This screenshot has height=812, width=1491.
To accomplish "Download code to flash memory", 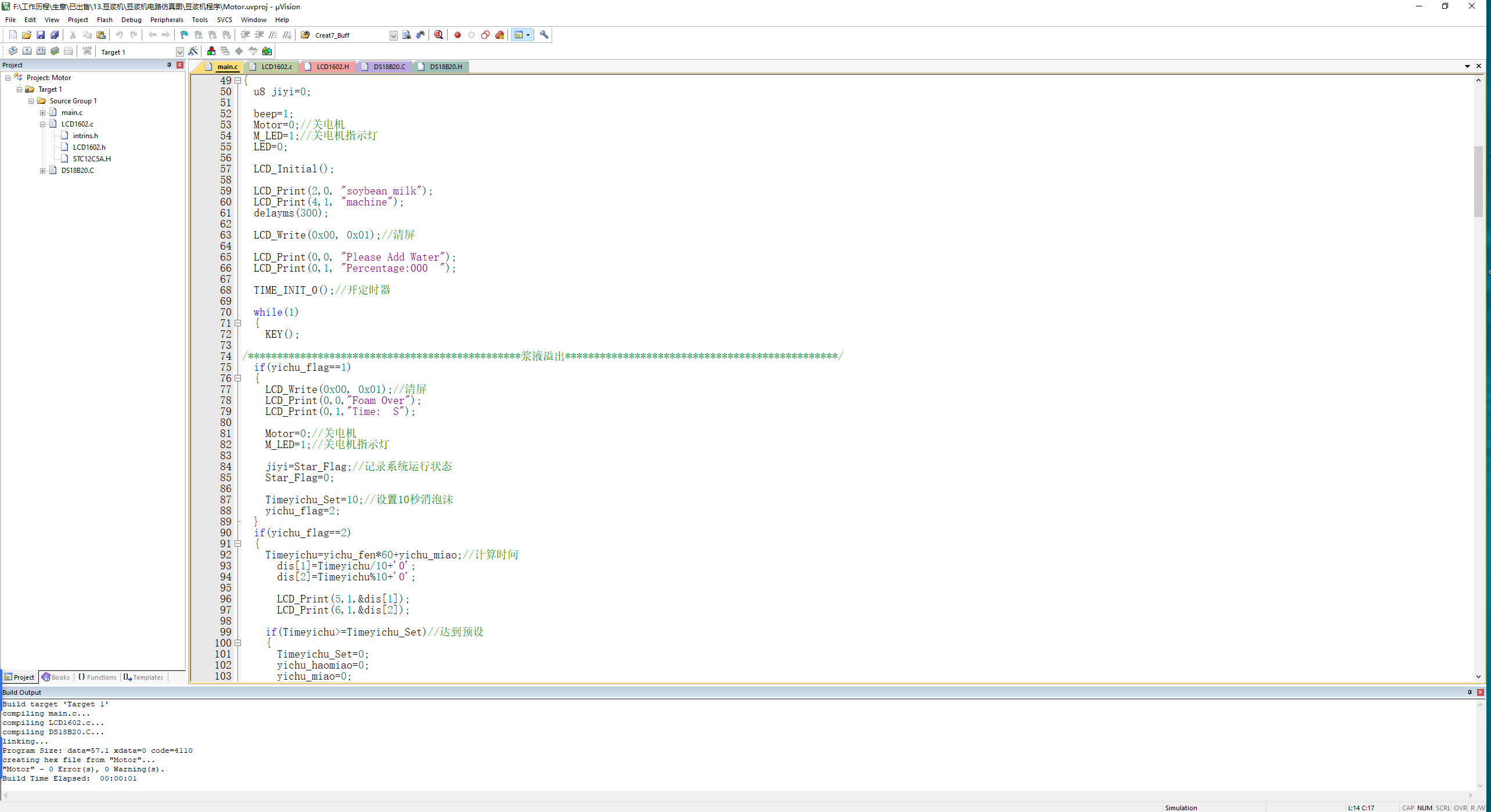I will point(87,51).
